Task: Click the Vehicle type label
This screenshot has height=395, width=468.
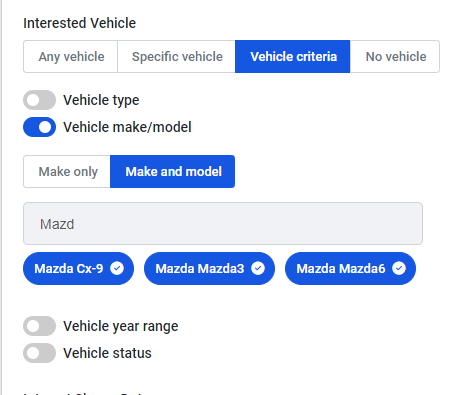Action: pos(101,100)
